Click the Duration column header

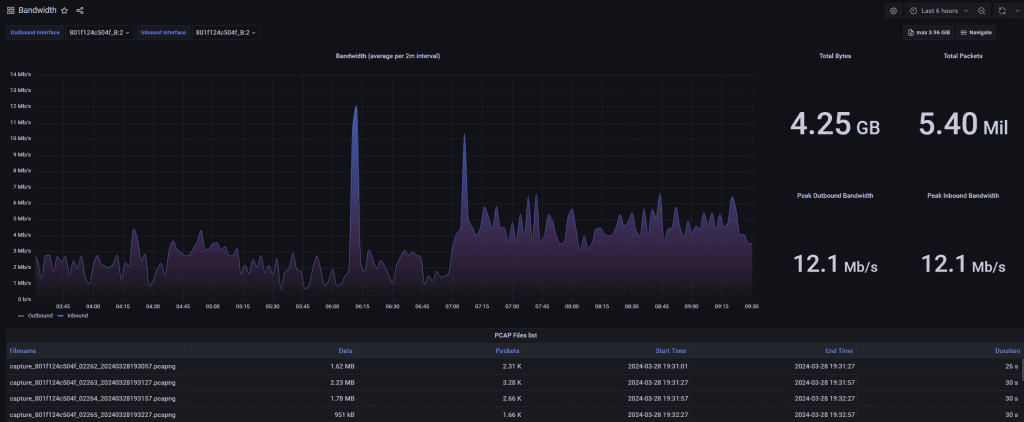1007,351
